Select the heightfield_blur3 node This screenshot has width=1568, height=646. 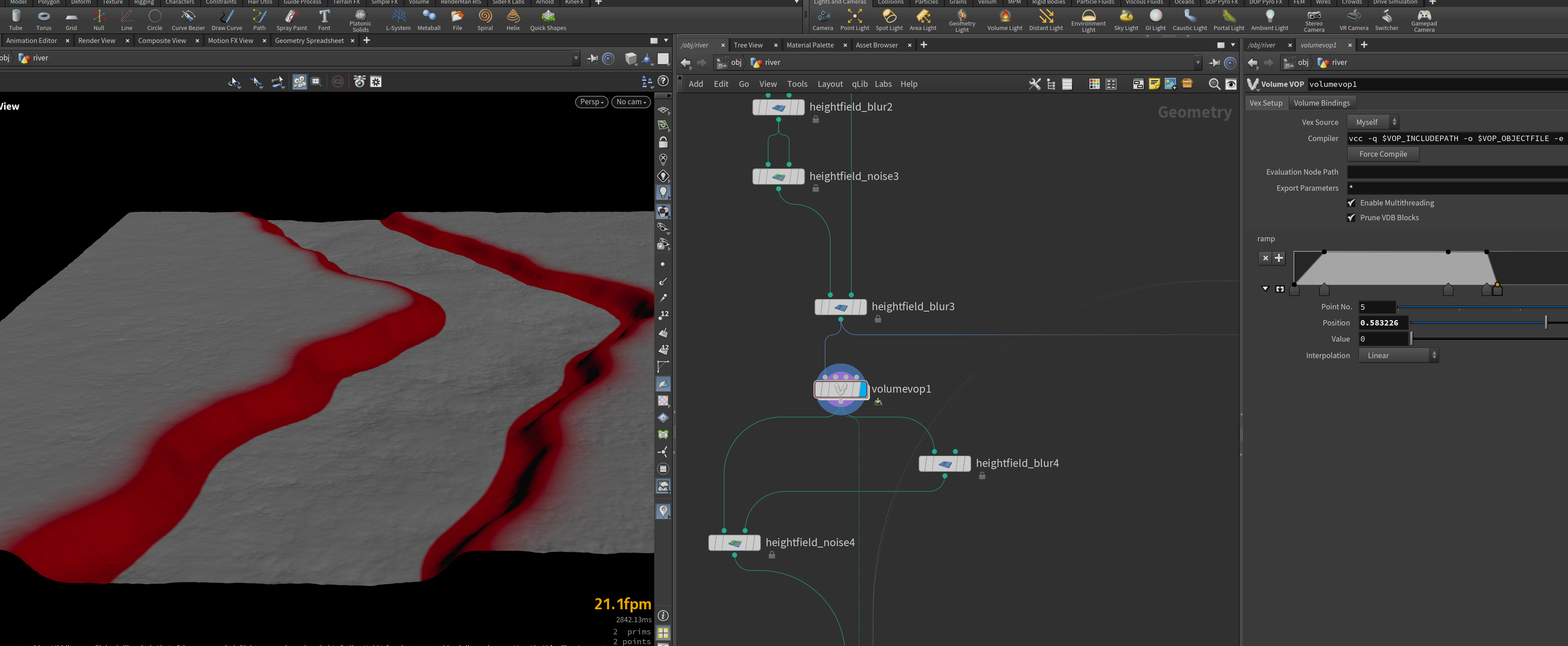tap(841, 308)
